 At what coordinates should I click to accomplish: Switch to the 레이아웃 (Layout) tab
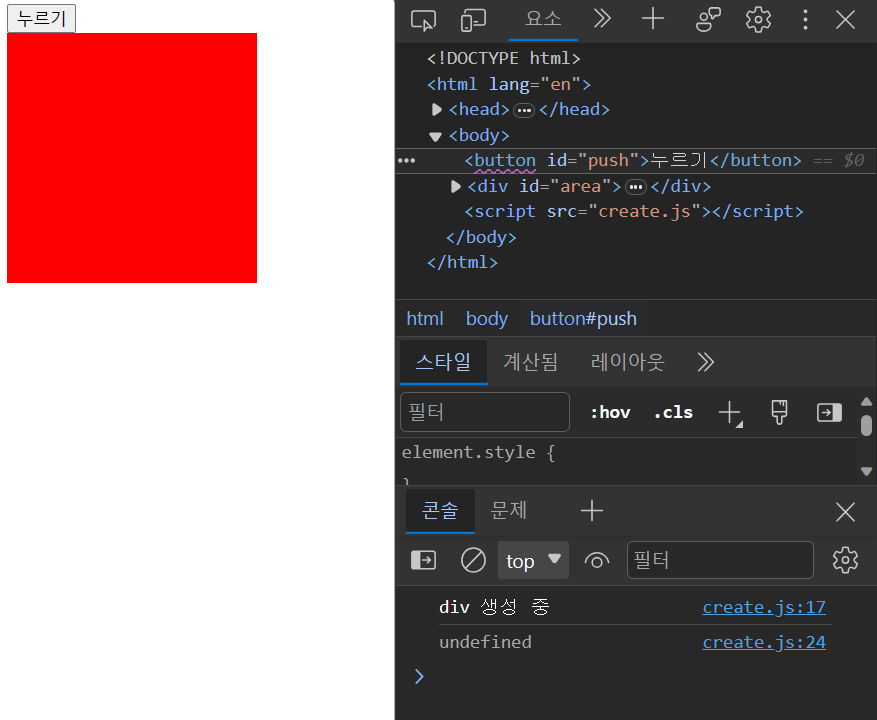(628, 362)
